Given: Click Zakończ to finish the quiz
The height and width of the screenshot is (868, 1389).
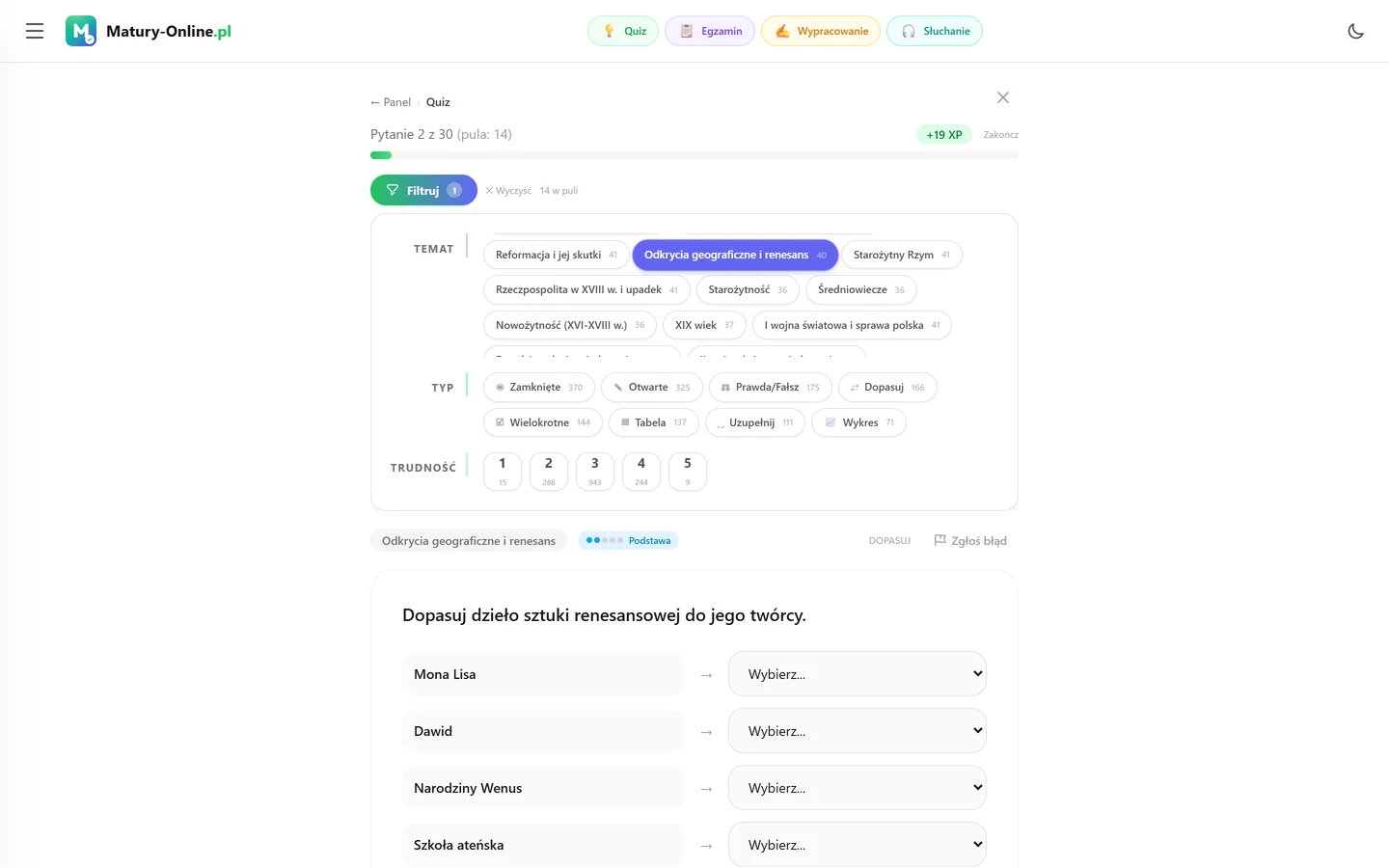Looking at the screenshot, I should coord(1000,135).
